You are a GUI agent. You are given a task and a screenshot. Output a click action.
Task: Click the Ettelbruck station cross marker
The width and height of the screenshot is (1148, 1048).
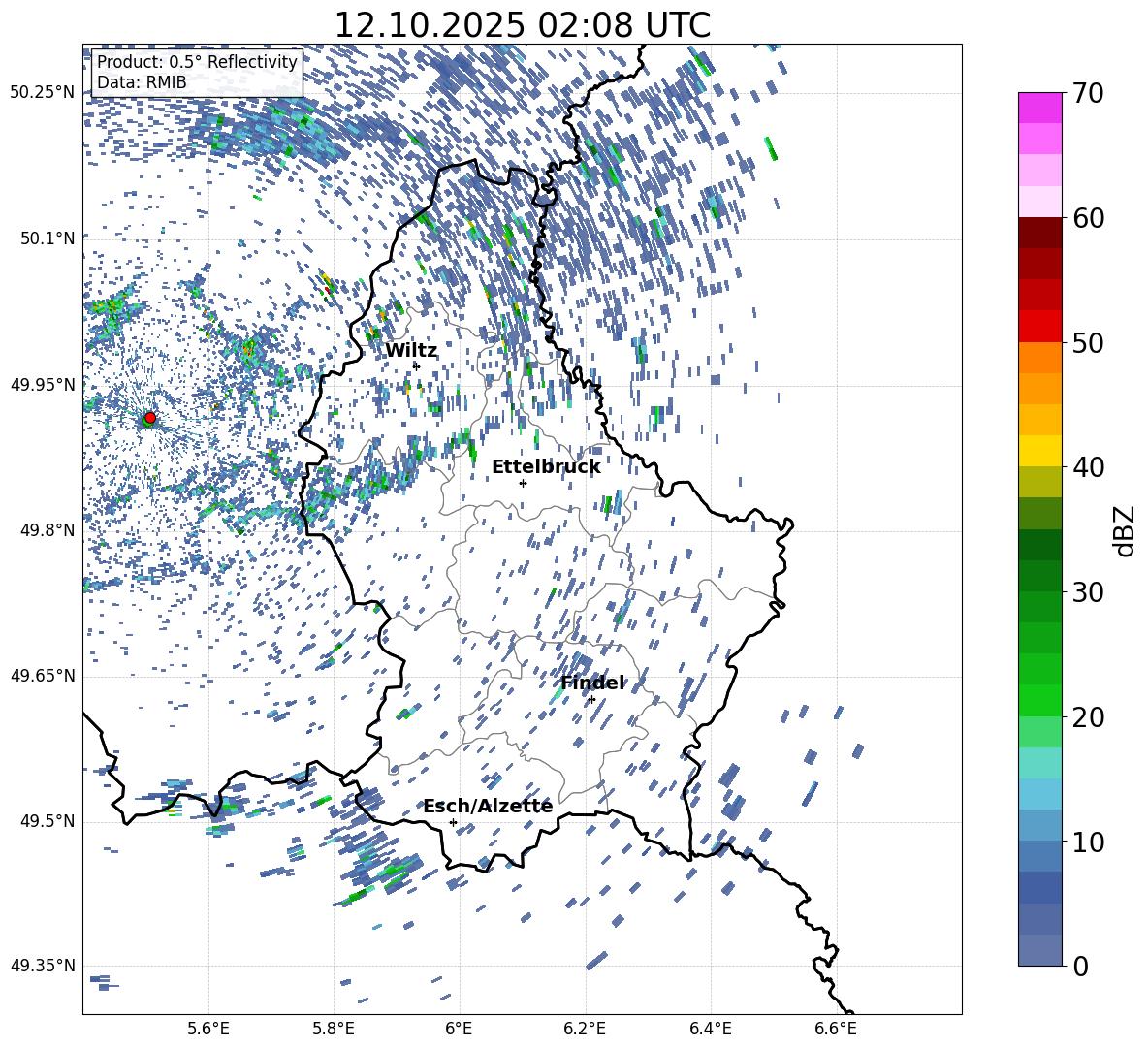click(x=523, y=483)
